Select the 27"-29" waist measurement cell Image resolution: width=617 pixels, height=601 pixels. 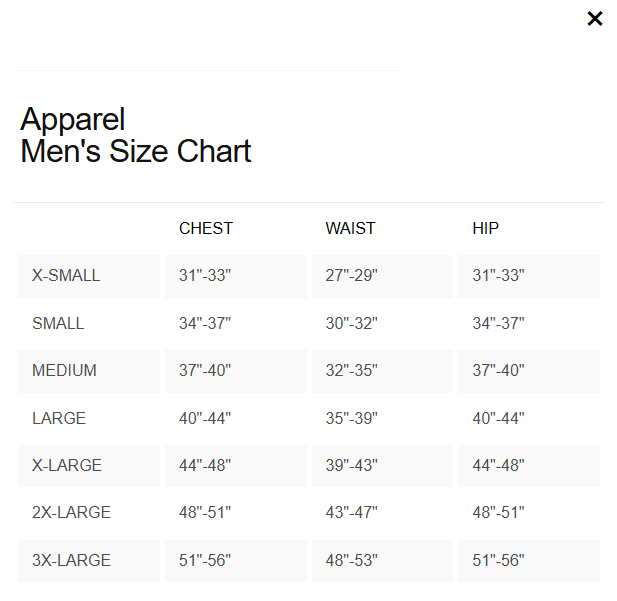[x=351, y=275]
